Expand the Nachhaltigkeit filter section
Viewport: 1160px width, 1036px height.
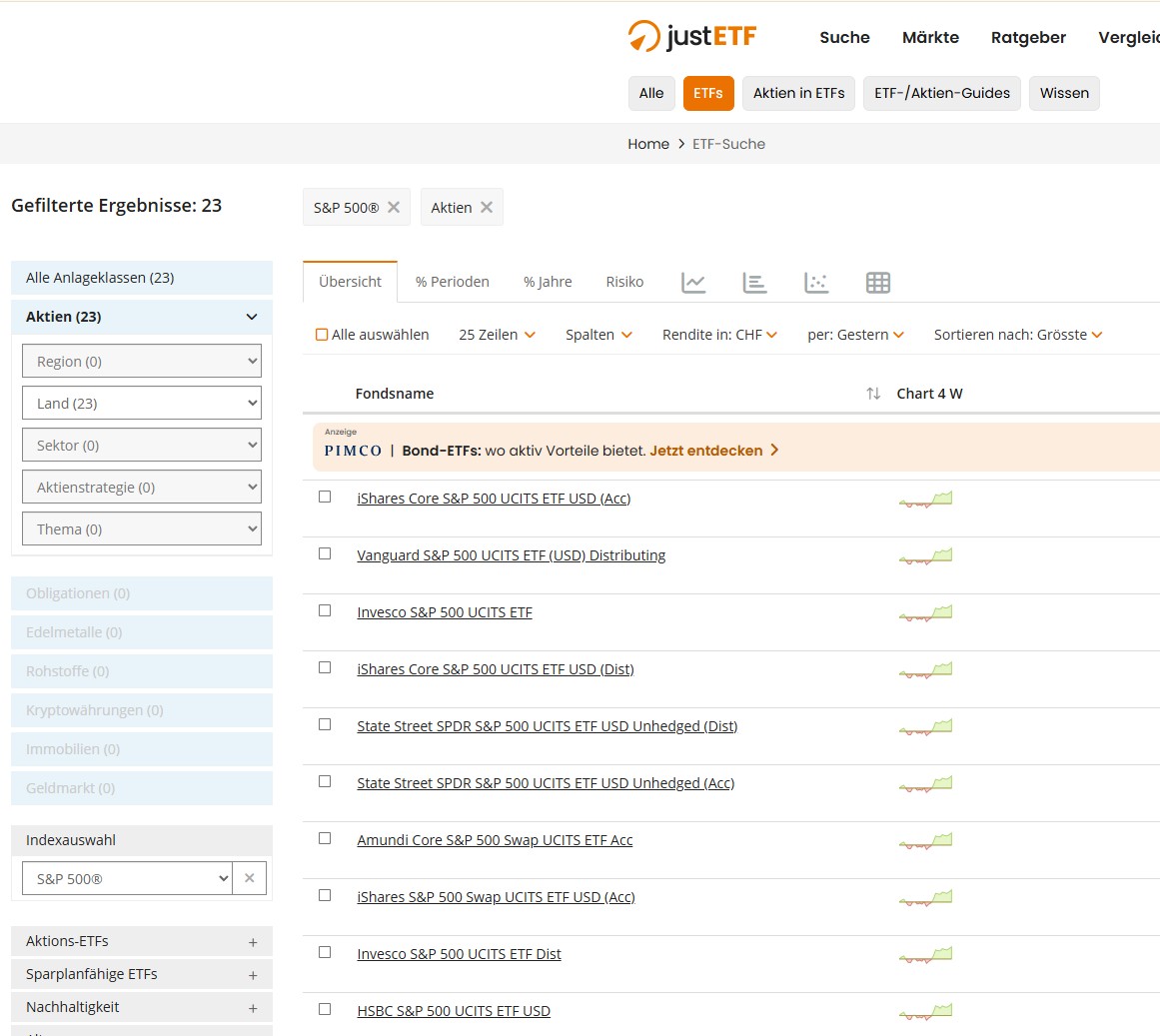[x=142, y=1007]
